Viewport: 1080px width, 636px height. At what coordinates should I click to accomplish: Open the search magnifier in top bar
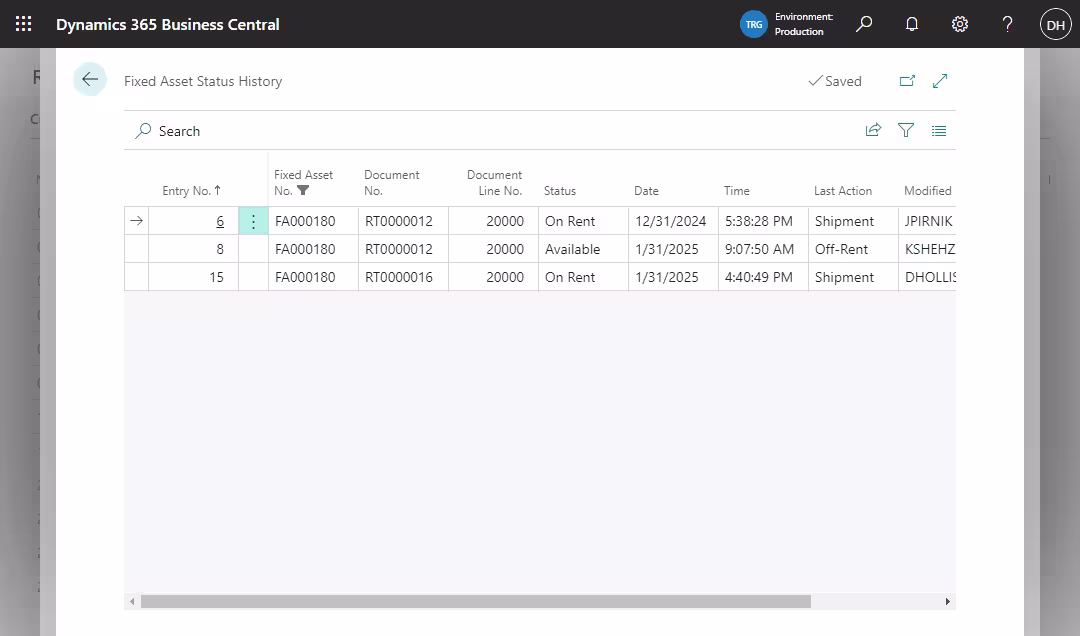click(864, 24)
